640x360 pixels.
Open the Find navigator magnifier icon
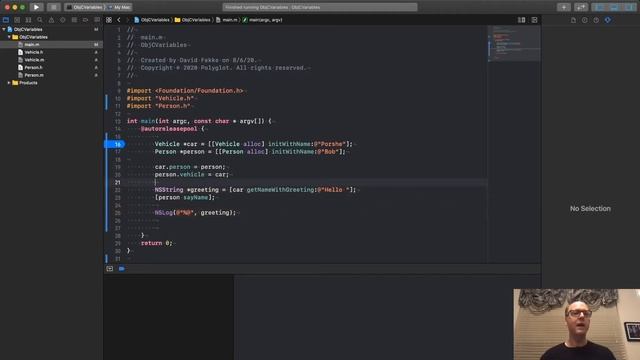[40, 20]
